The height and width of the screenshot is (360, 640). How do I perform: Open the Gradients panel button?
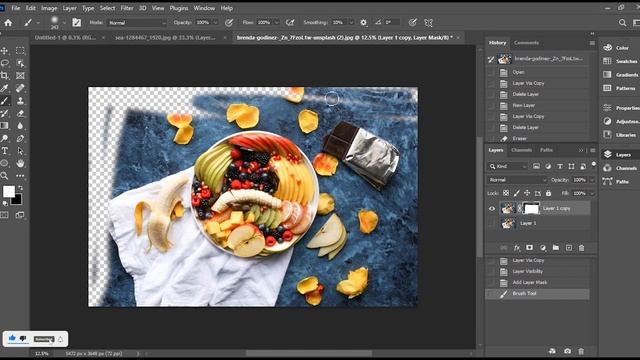pyautogui.click(x=620, y=75)
